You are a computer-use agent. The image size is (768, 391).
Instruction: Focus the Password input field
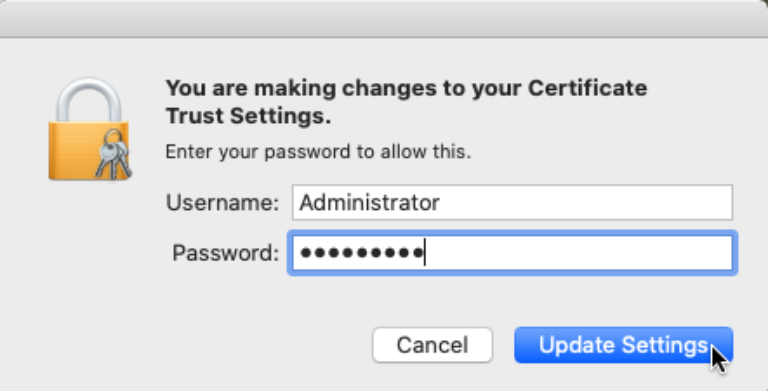(x=512, y=253)
